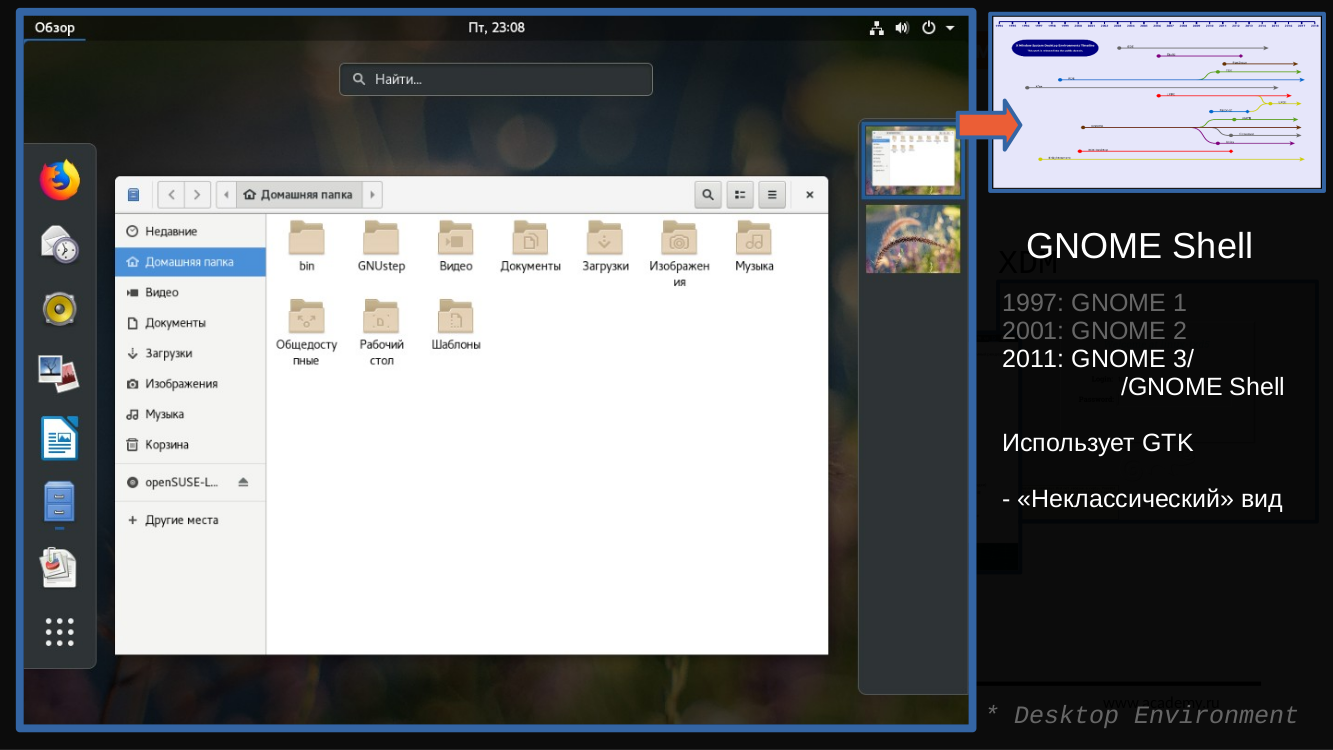This screenshot has height=750, width=1333.
Task: Click the volume icon in top bar
Action: (902, 28)
